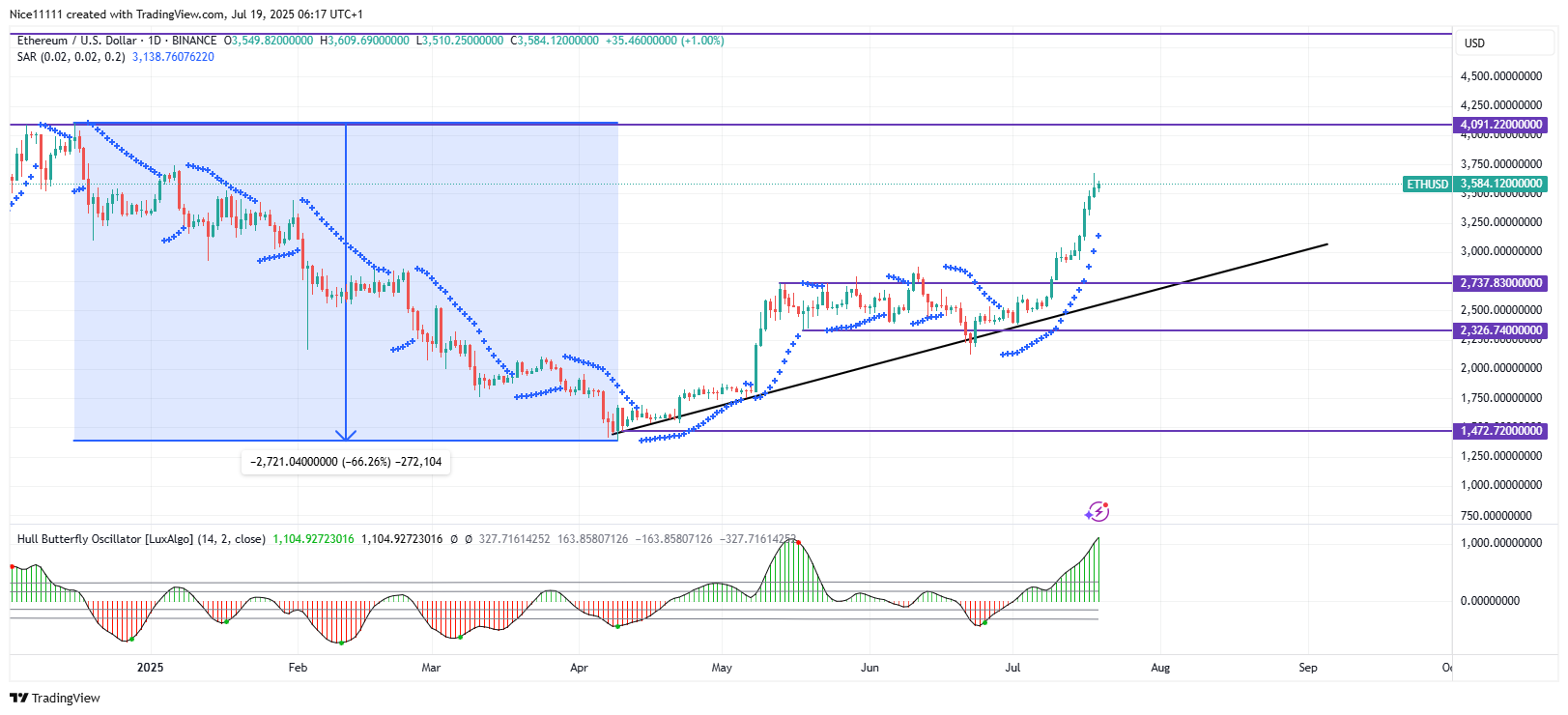Screen dimensions: 1568x715
Task: Click the 0.00000000 oscillator axis value
Action: pos(1490,601)
